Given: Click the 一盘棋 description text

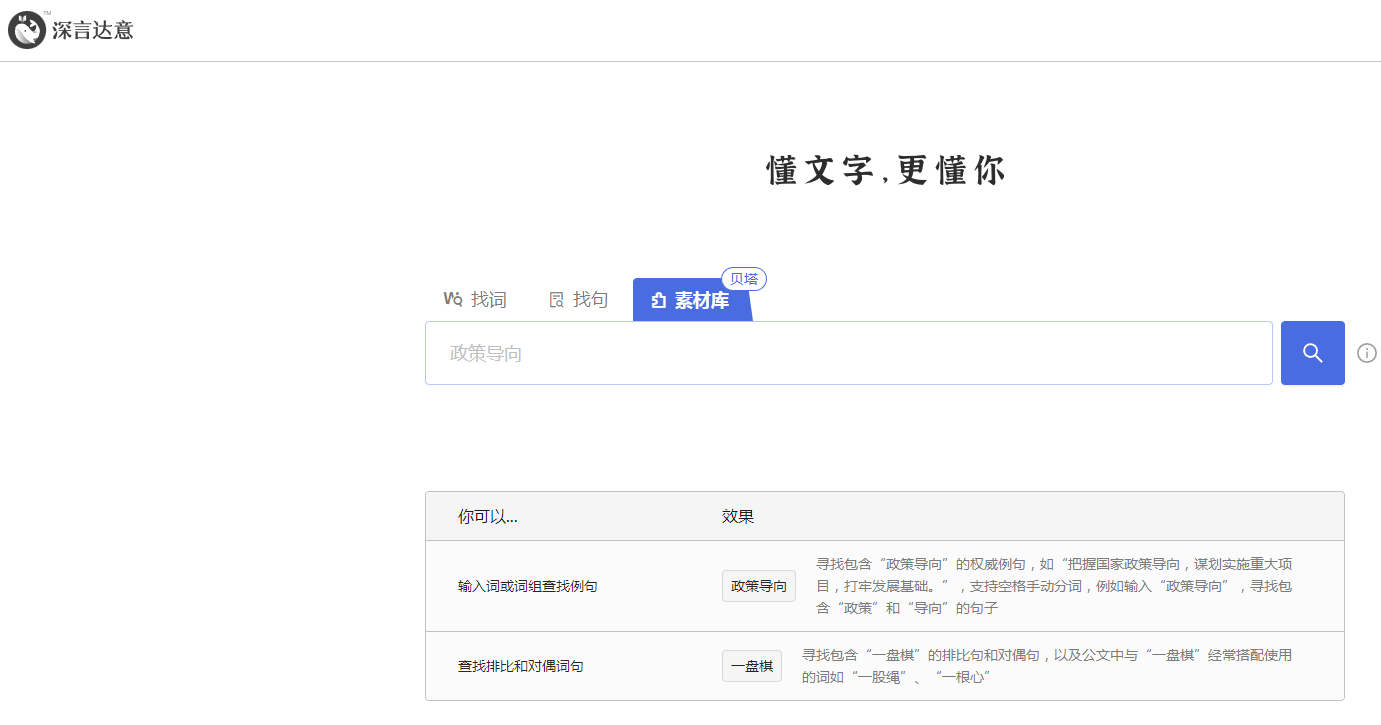Looking at the screenshot, I should coord(1046,666).
